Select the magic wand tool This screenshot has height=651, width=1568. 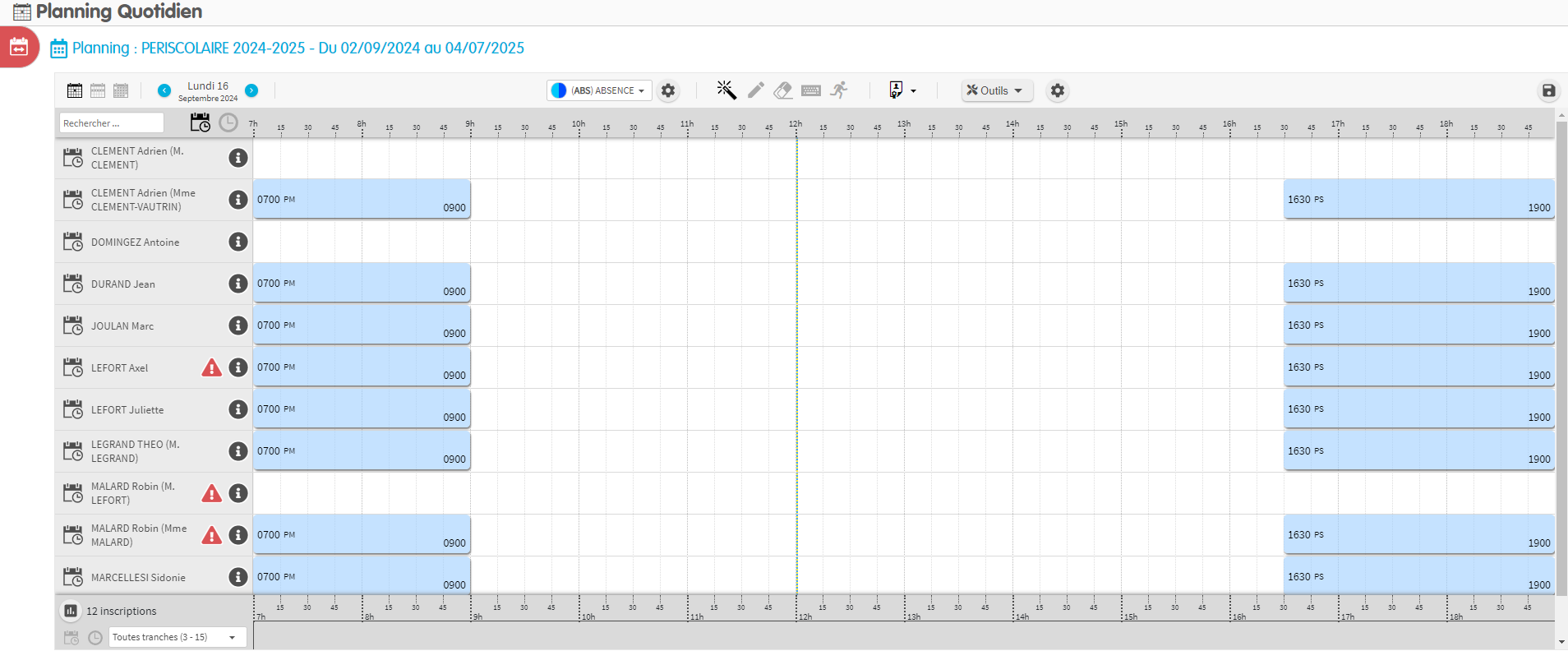[x=726, y=90]
